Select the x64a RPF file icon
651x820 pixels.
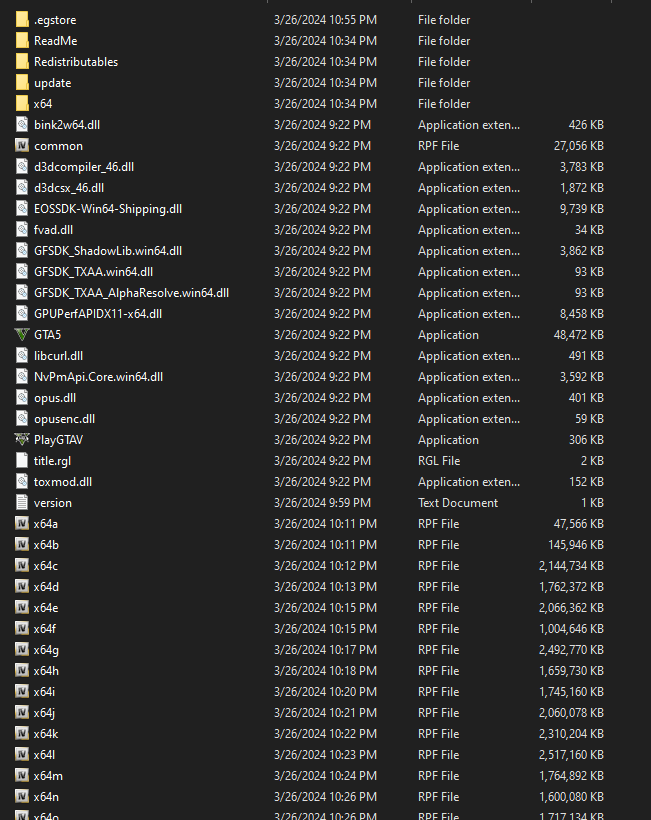coord(22,523)
